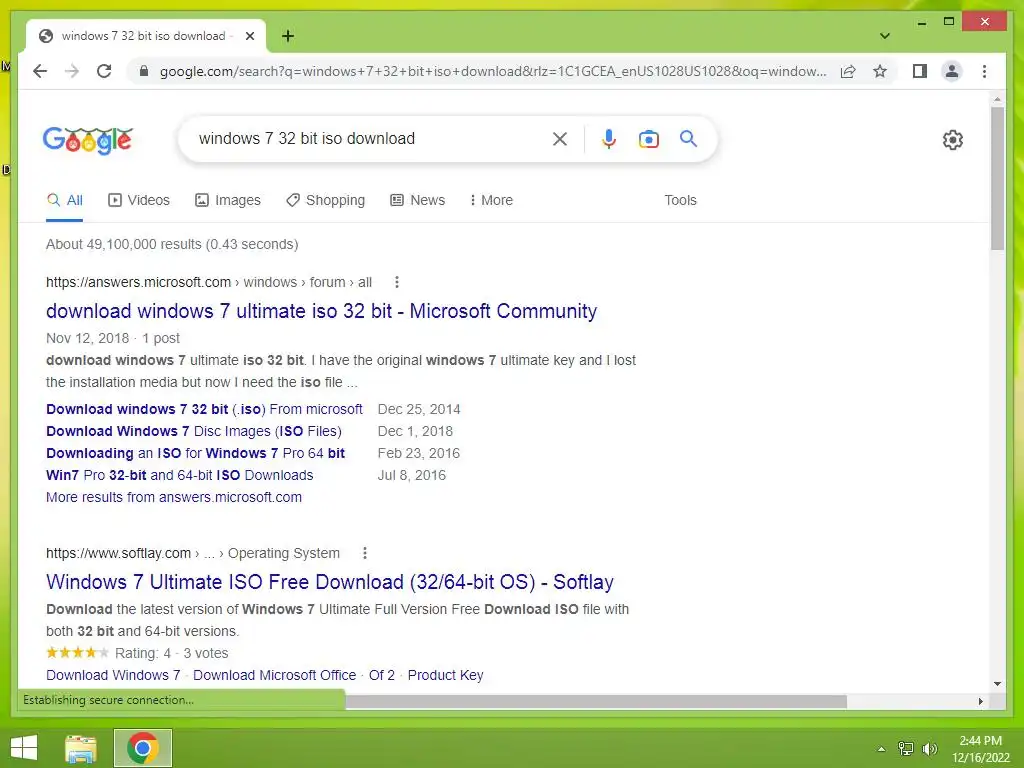Open the Windows Start menu
1024x768 pixels.
tap(24, 748)
